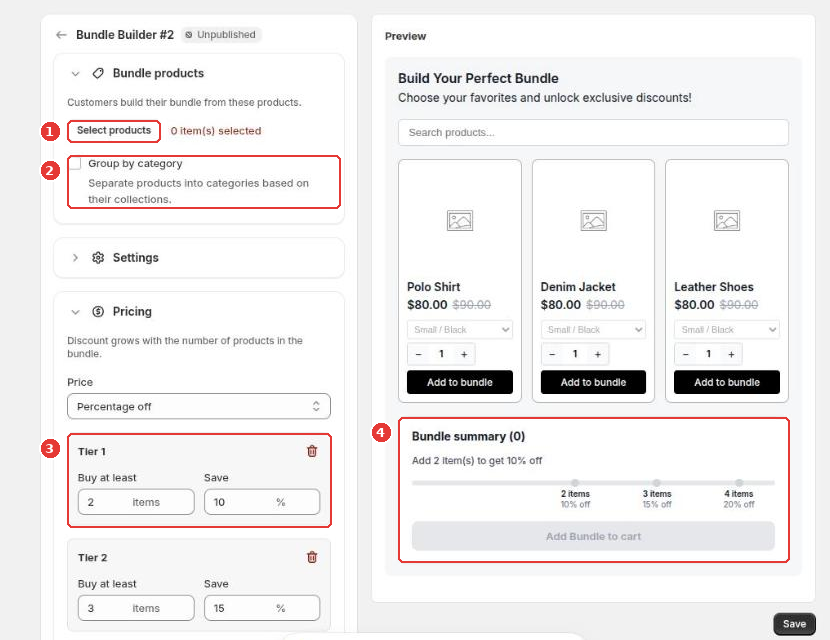The height and width of the screenshot is (640, 830).
Task: Add Denim Jacket to bundle
Action: point(593,382)
